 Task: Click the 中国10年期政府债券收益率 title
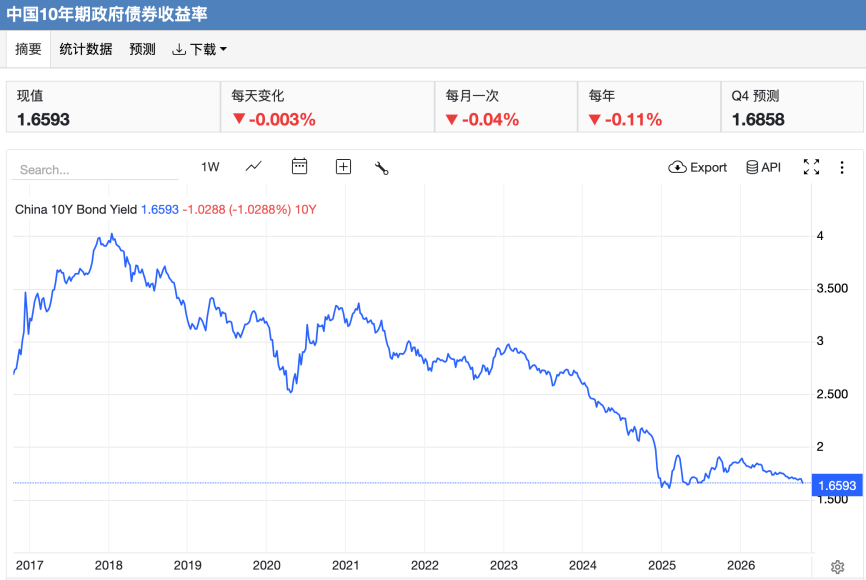click(107, 14)
